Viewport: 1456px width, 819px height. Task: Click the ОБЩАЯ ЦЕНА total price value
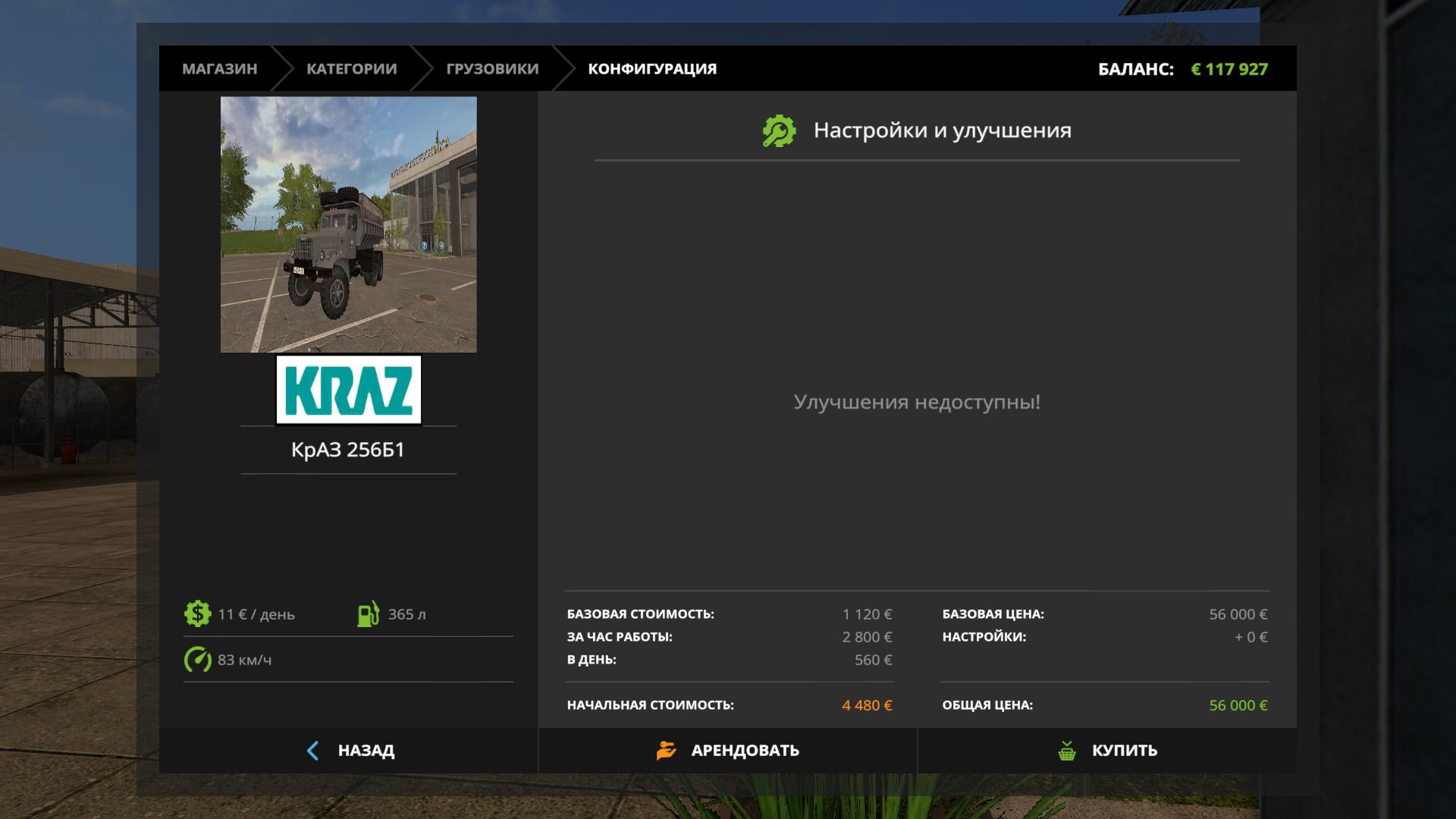[1238, 705]
